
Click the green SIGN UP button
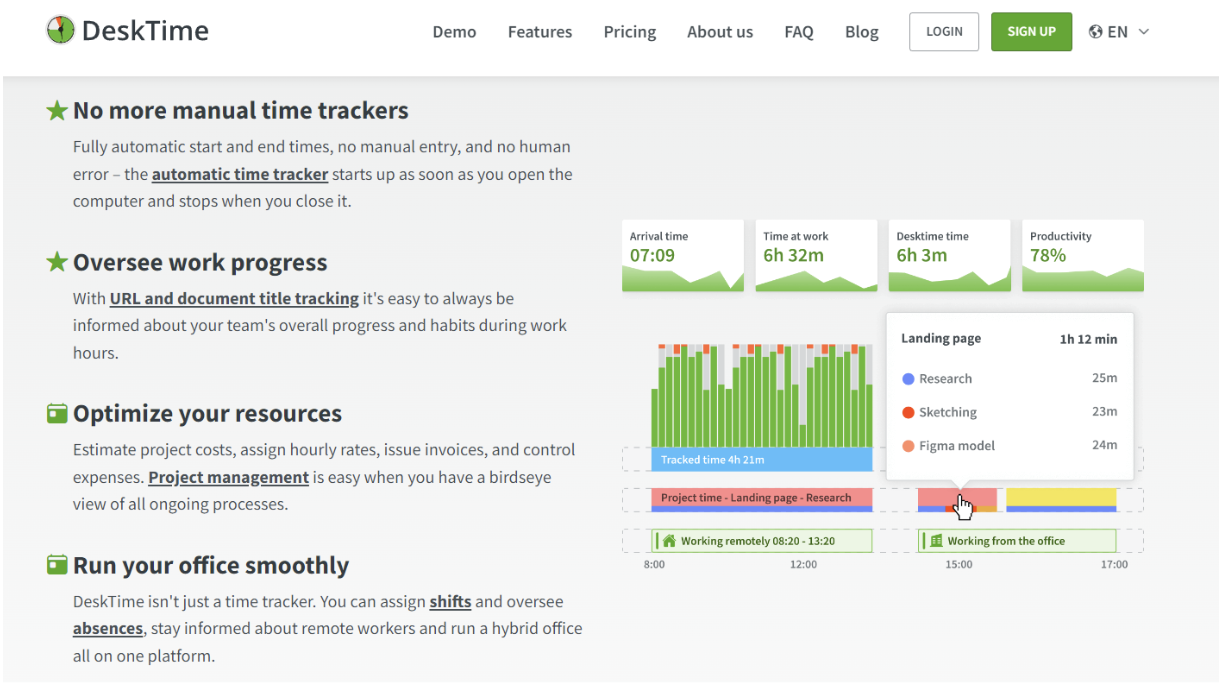click(1031, 32)
